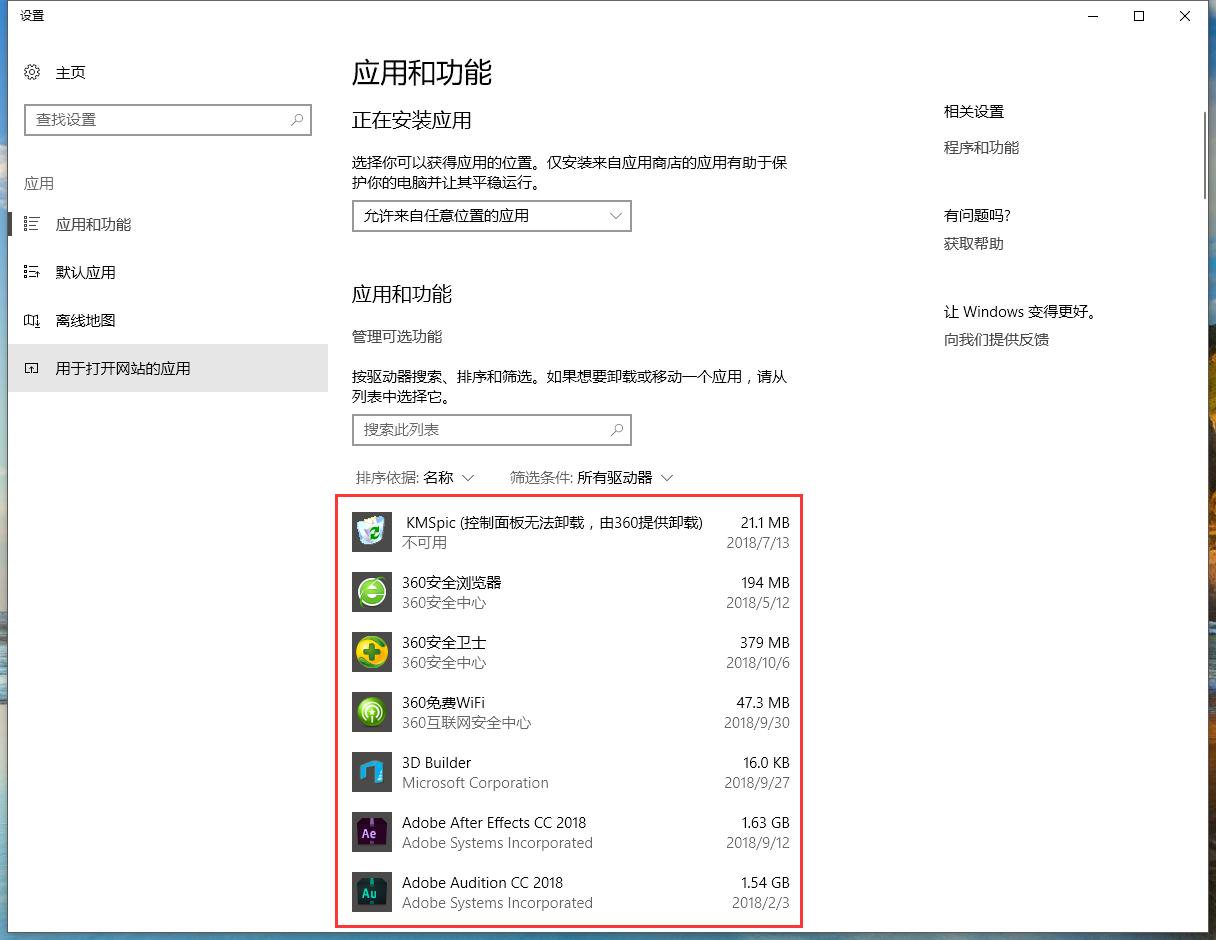Click the 3D Builder app icon

(x=371, y=772)
